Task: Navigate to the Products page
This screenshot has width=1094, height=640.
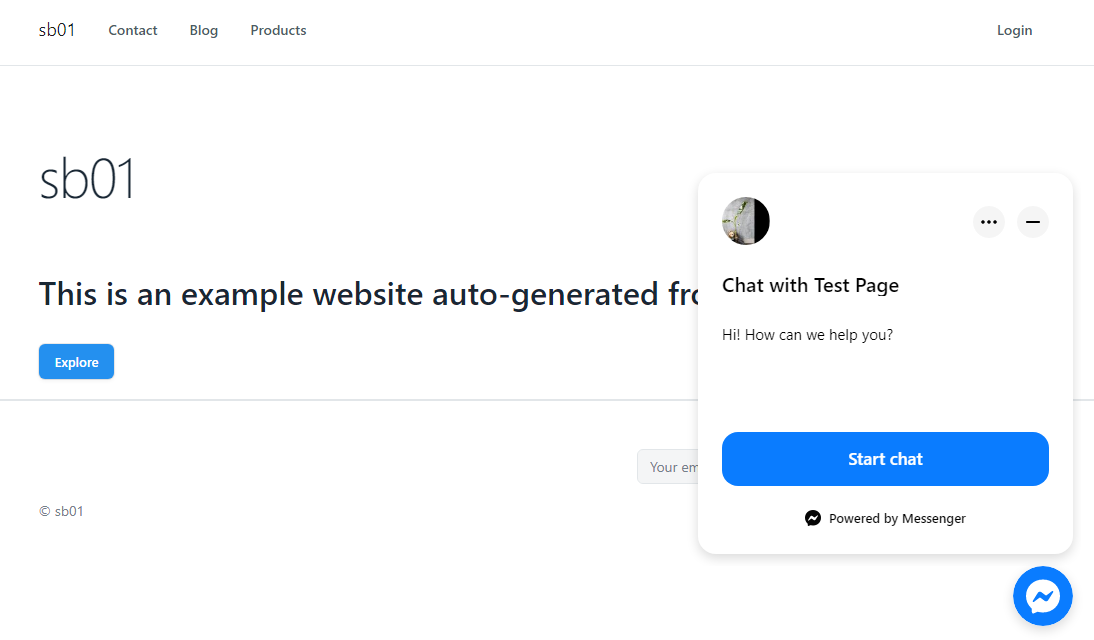Action: click(277, 30)
